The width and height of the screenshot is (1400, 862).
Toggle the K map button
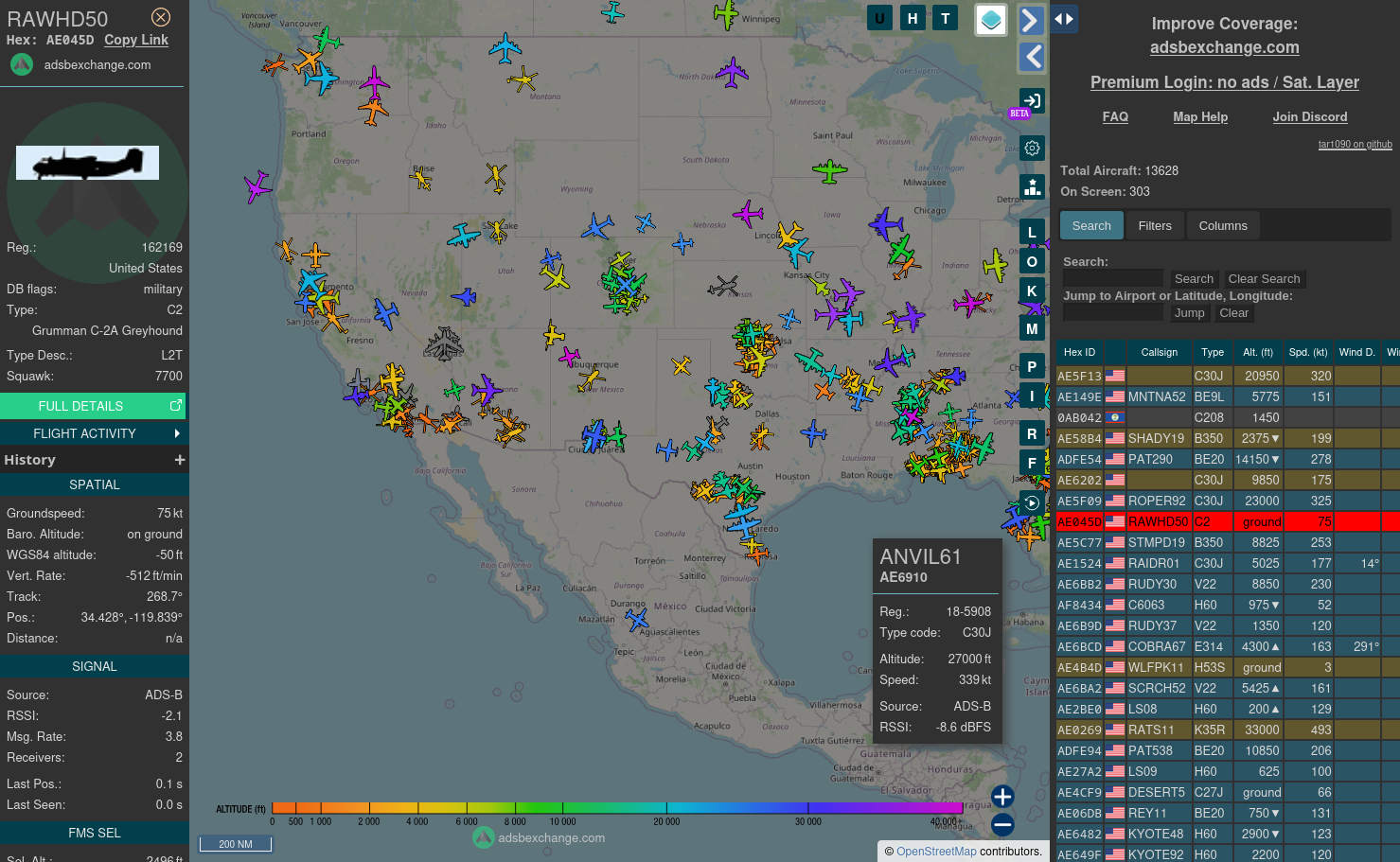point(1032,290)
